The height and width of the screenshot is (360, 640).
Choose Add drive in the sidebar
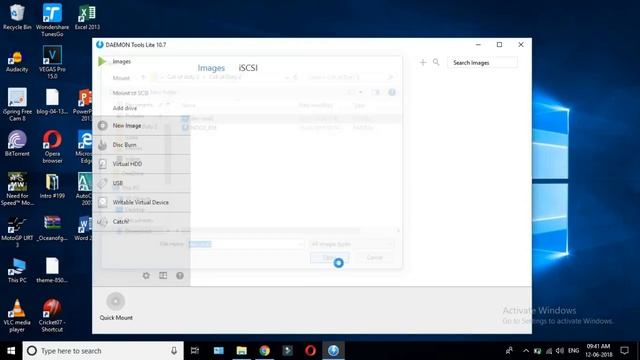(x=124, y=108)
